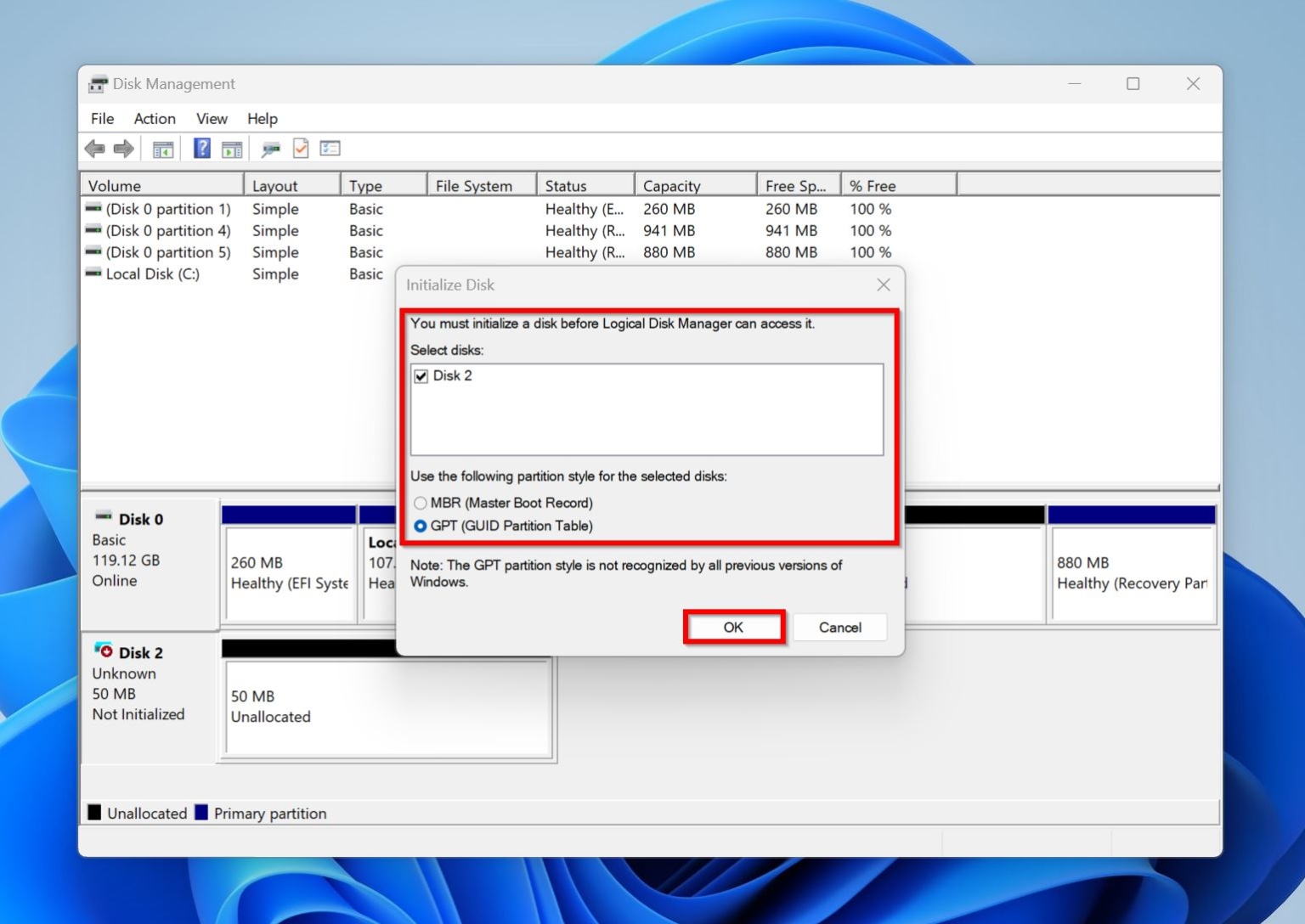This screenshot has width=1305, height=924.
Task: Uncheck the Disk 2 checkbox
Action: coord(421,375)
